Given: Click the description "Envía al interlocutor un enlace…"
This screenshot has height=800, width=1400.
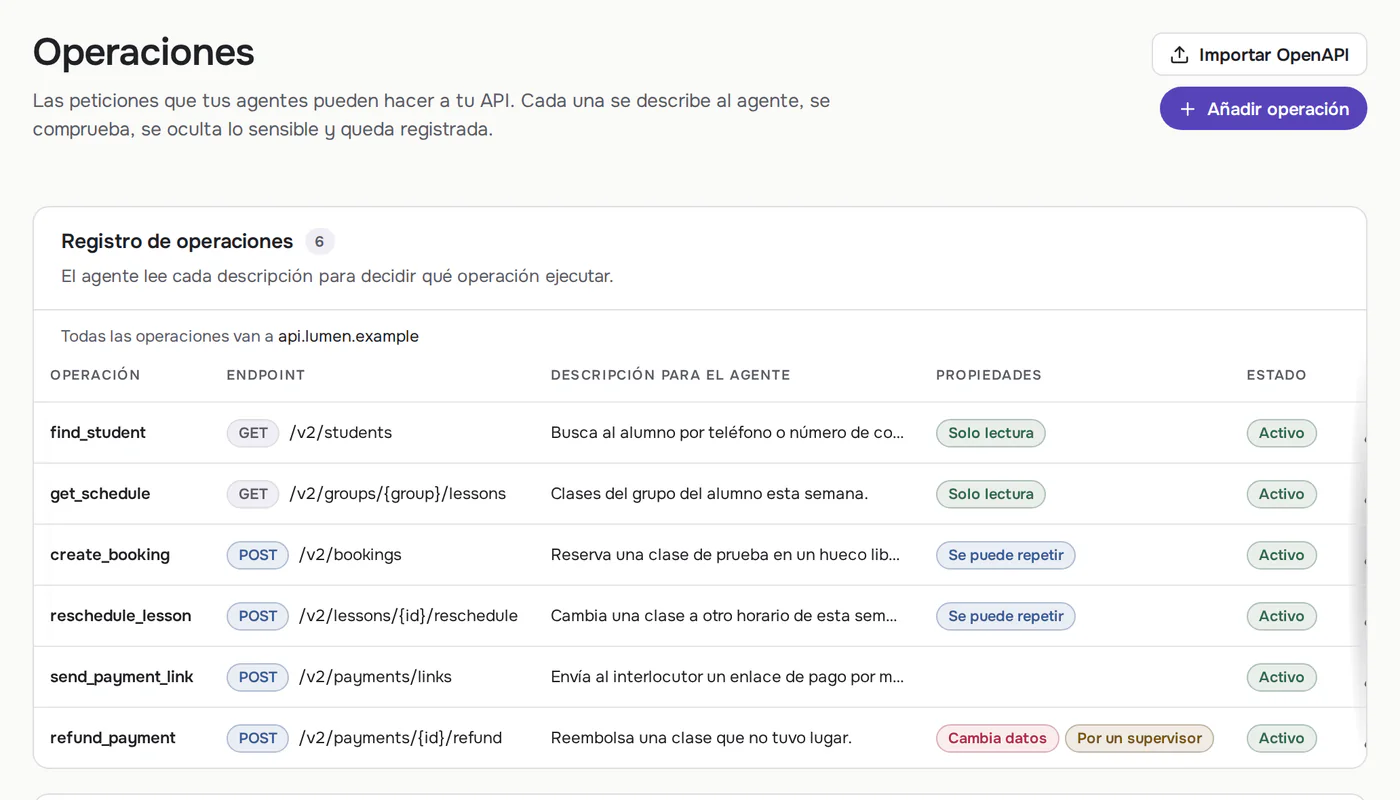Looking at the screenshot, I should point(727,677).
